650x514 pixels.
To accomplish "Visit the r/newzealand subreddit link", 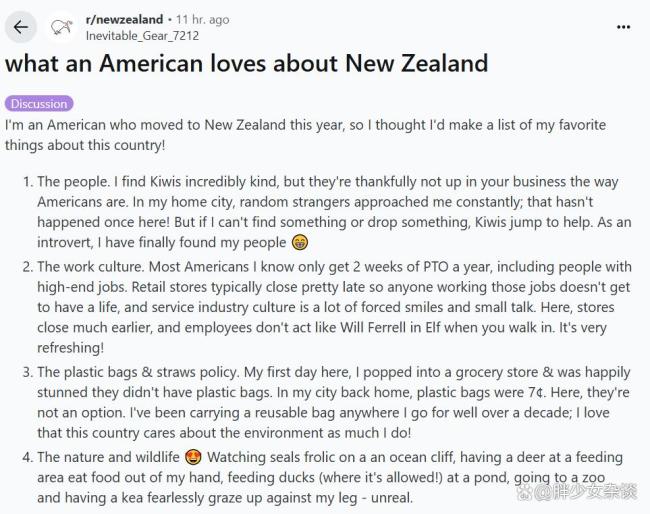I will point(124,19).
